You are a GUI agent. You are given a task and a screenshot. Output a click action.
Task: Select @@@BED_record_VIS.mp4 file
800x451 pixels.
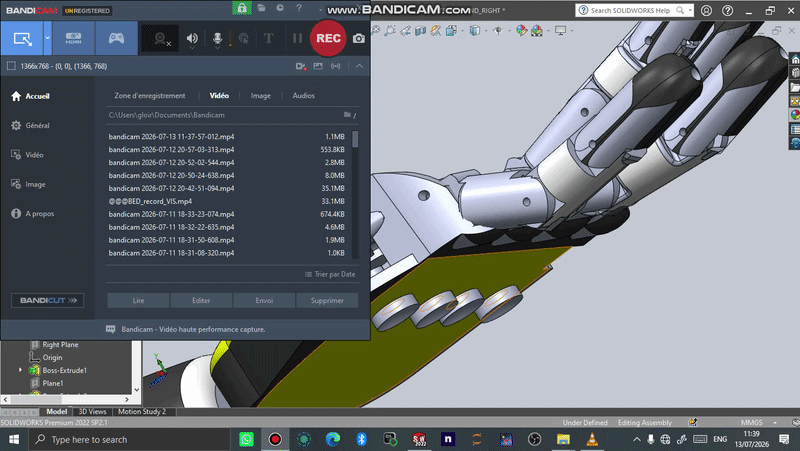coord(227,202)
